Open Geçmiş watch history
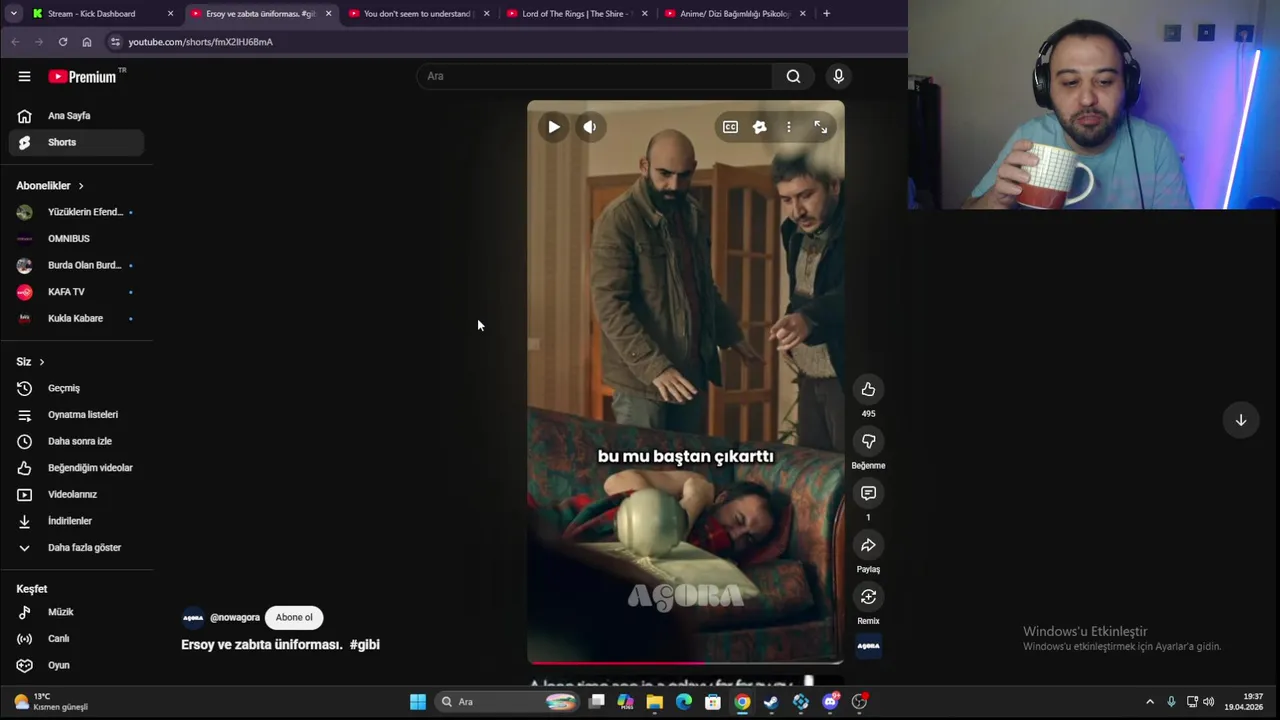Image resolution: width=1280 pixels, height=720 pixels. tap(77, 388)
